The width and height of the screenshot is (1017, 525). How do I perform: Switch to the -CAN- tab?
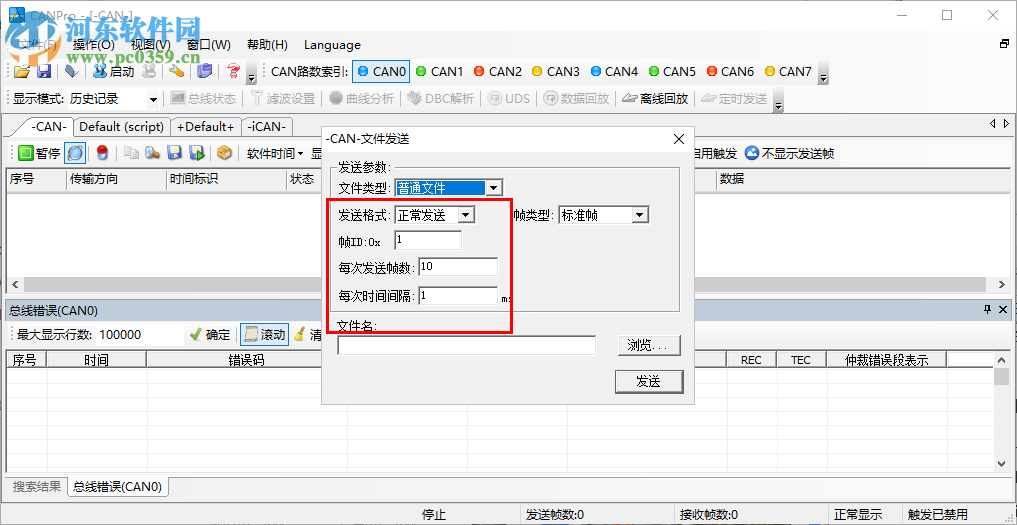(x=50, y=127)
